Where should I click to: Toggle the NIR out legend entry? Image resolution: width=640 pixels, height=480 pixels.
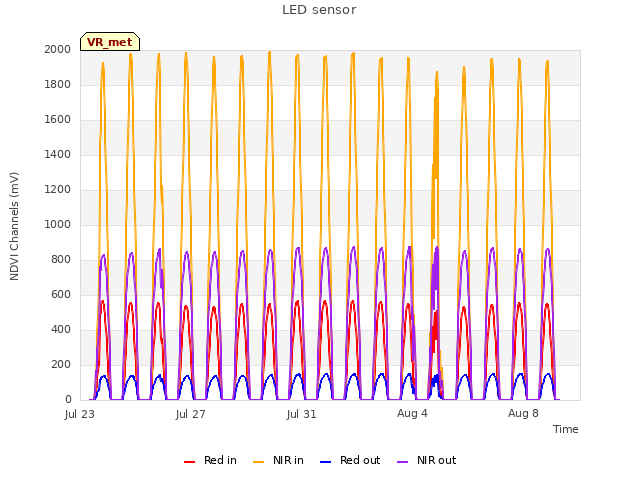click(x=427, y=460)
